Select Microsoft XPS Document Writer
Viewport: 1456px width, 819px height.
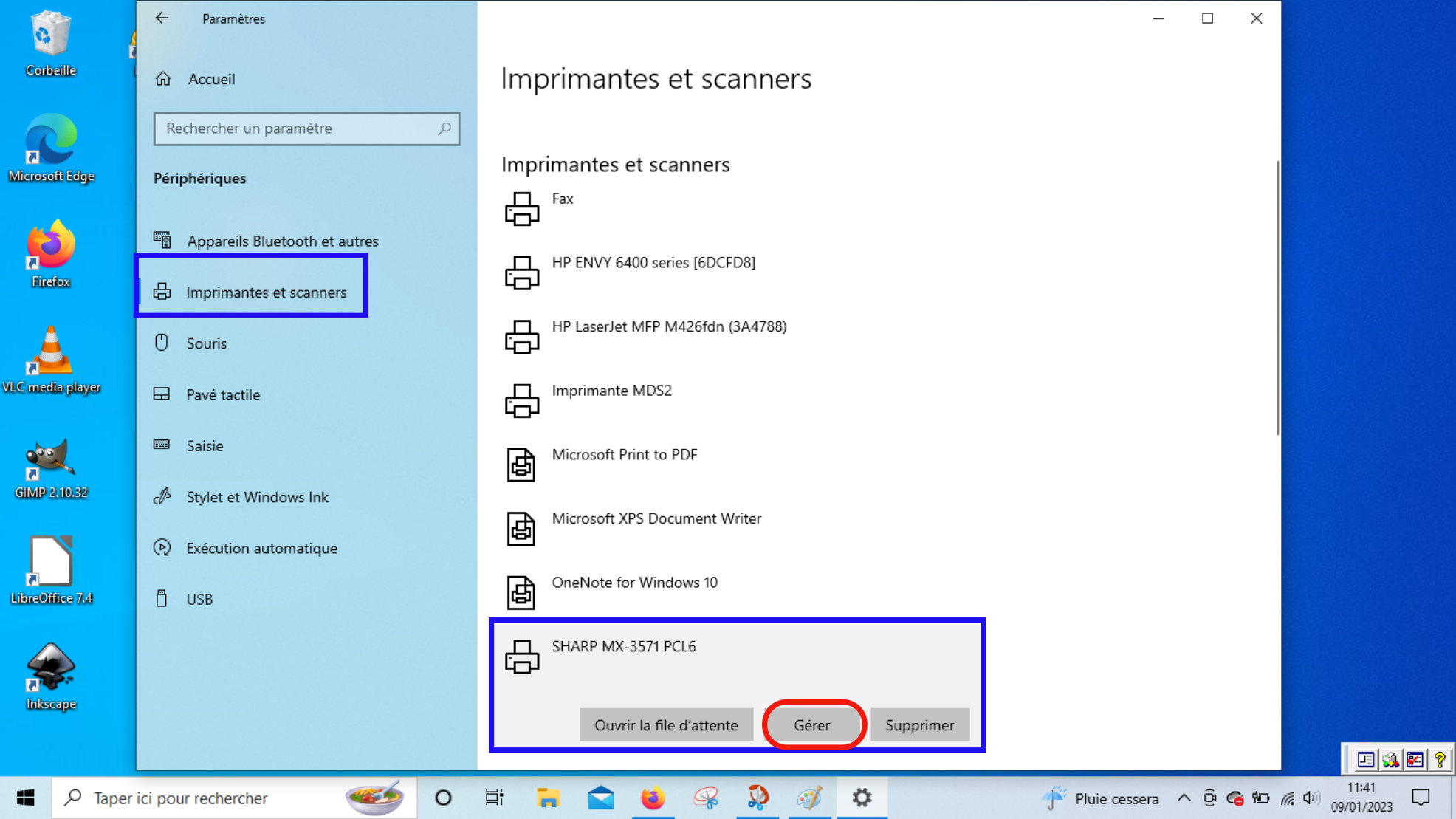[x=738, y=529]
